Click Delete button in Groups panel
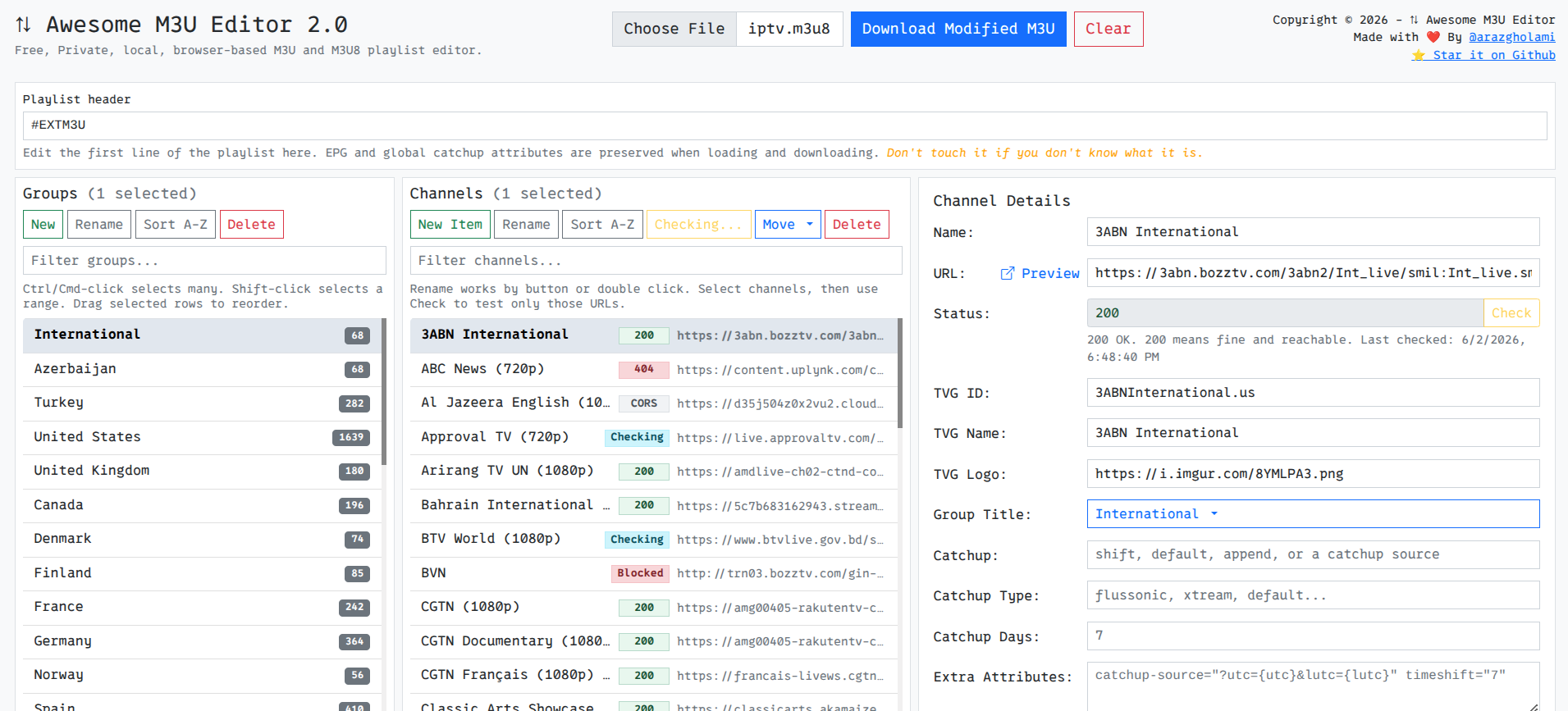This screenshot has width=1568, height=711. coord(251,224)
